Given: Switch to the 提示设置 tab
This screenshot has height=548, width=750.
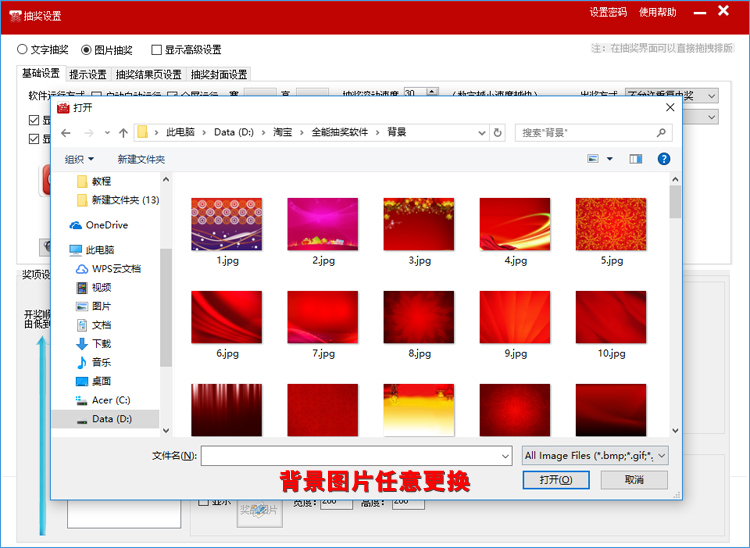Looking at the screenshot, I should click(88, 74).
